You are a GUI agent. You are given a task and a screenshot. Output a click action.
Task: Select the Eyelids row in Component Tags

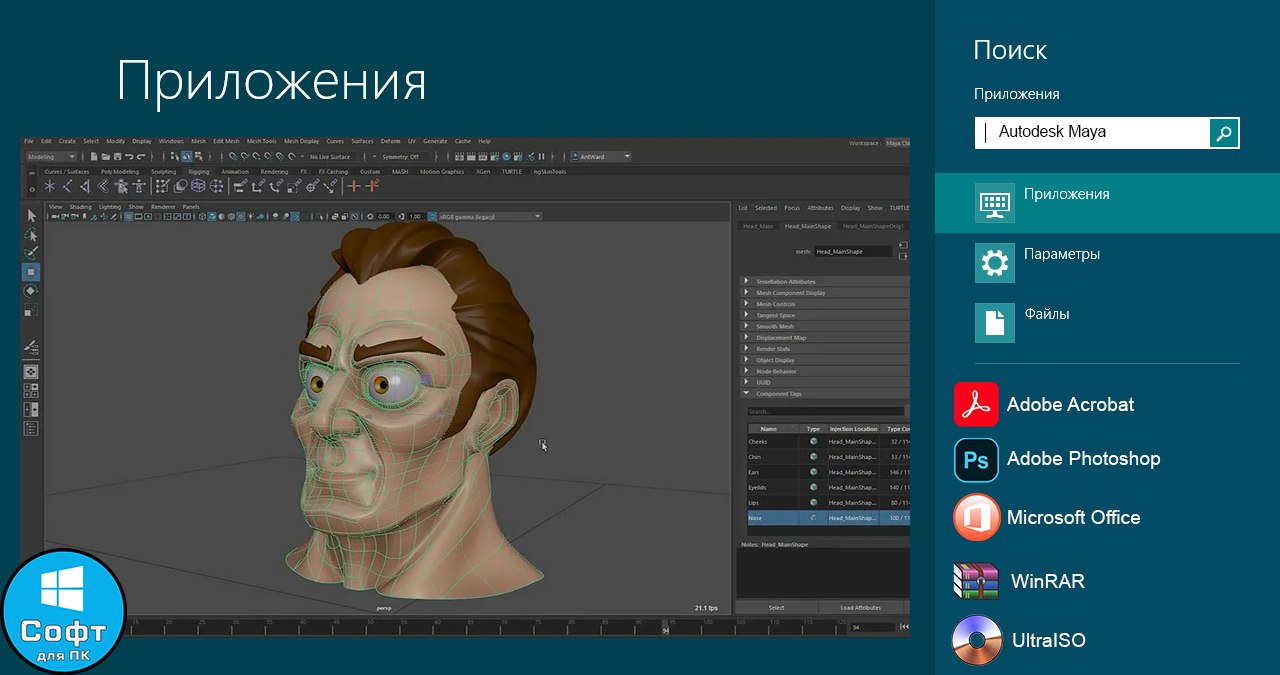(x=829, y=487)
